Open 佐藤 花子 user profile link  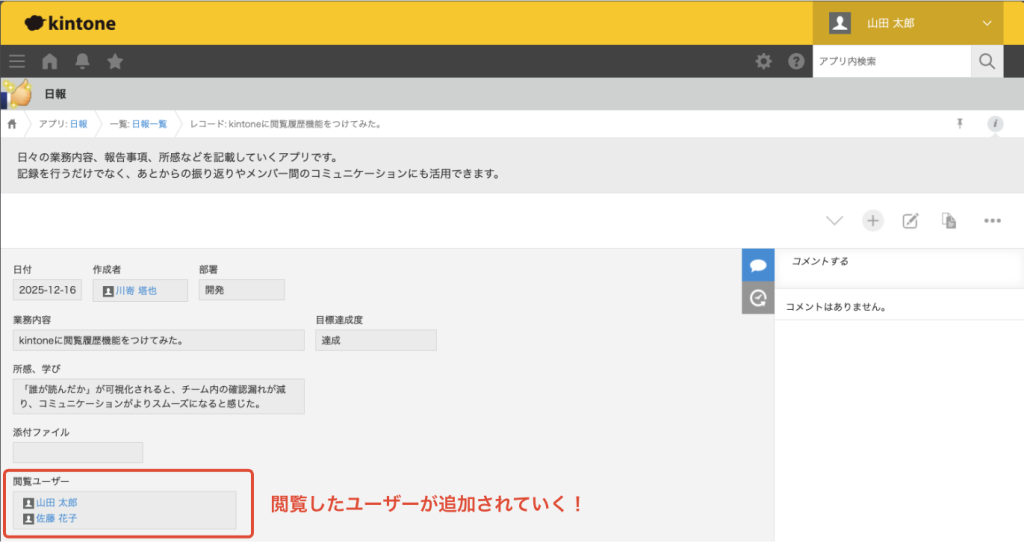point(56,518)
